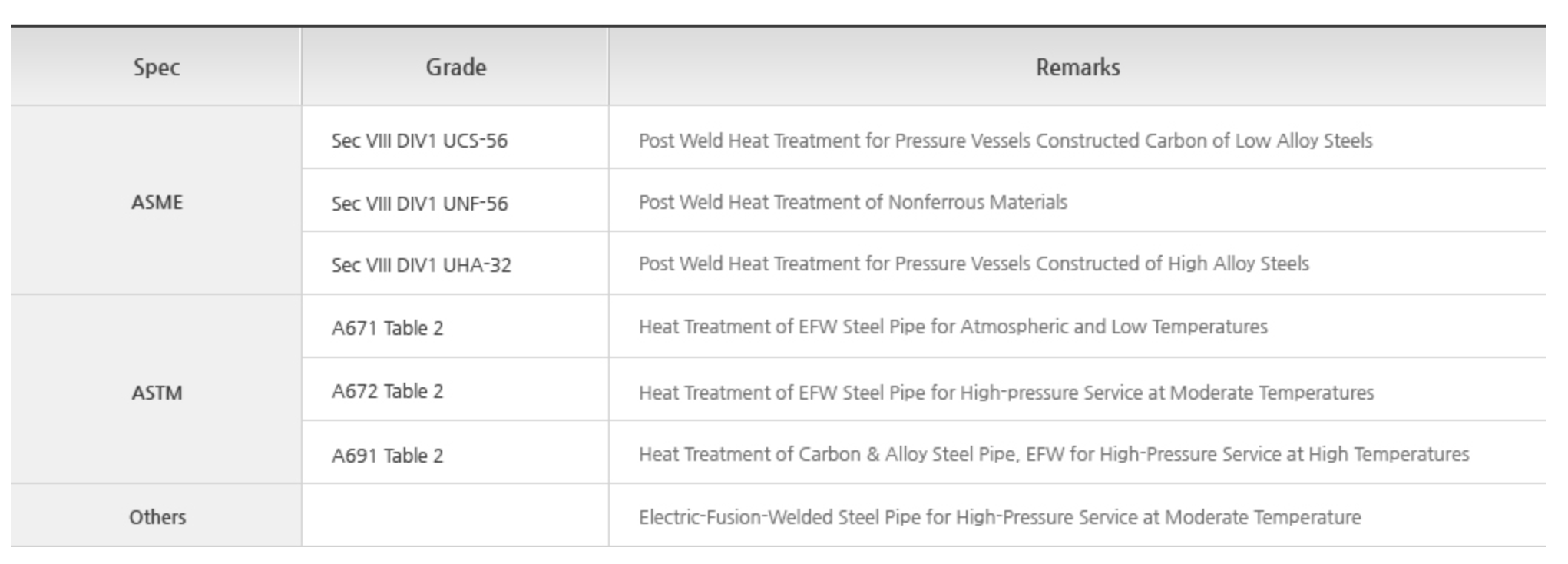Select the ASME spec cell

[x=156, y=201]
